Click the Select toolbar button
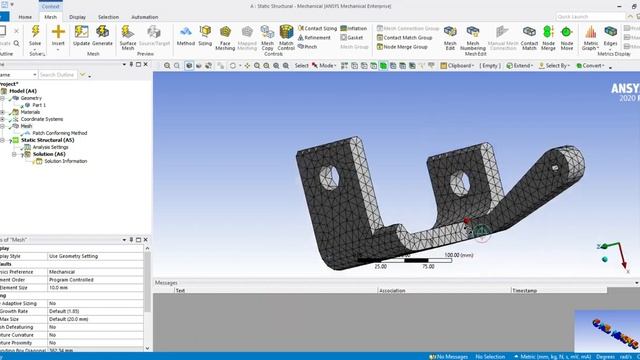 [302, 66]
